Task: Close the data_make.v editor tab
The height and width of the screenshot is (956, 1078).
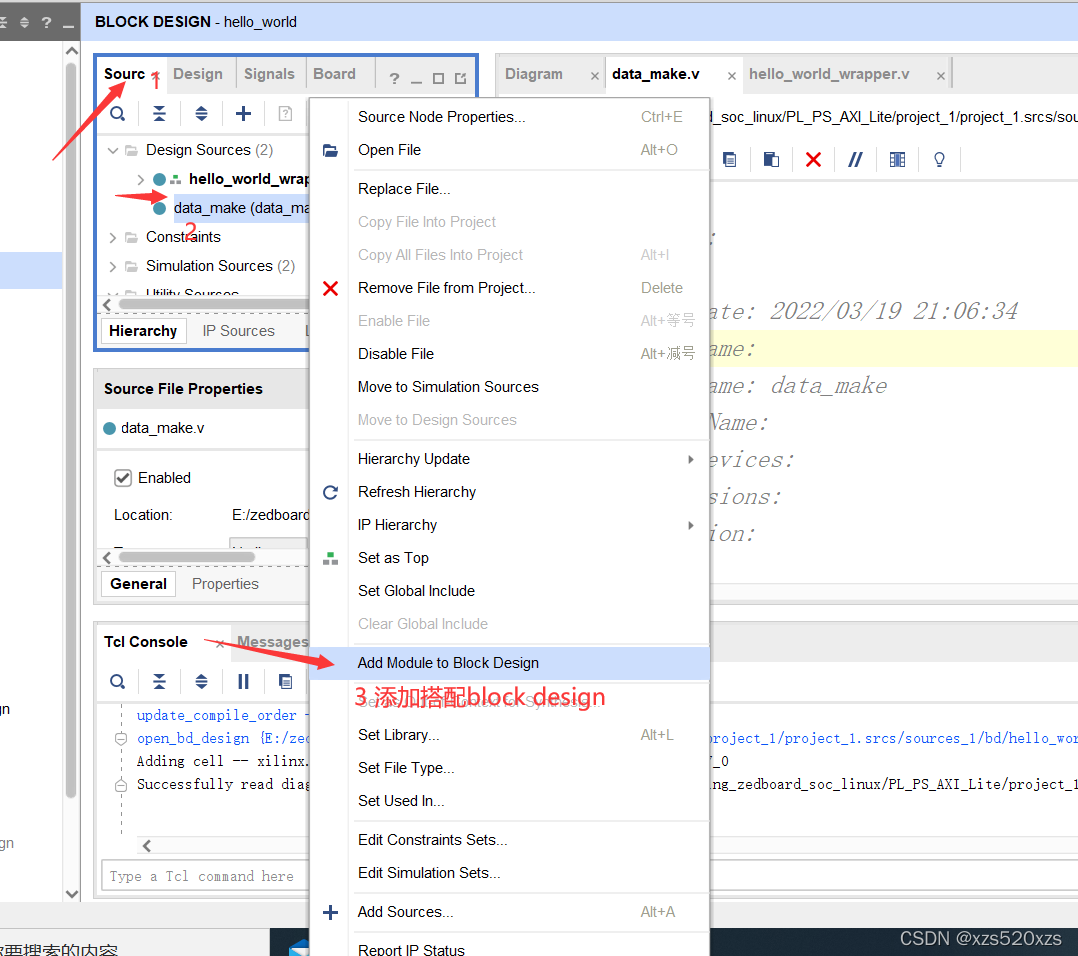Action: click(x=732, y=76)
